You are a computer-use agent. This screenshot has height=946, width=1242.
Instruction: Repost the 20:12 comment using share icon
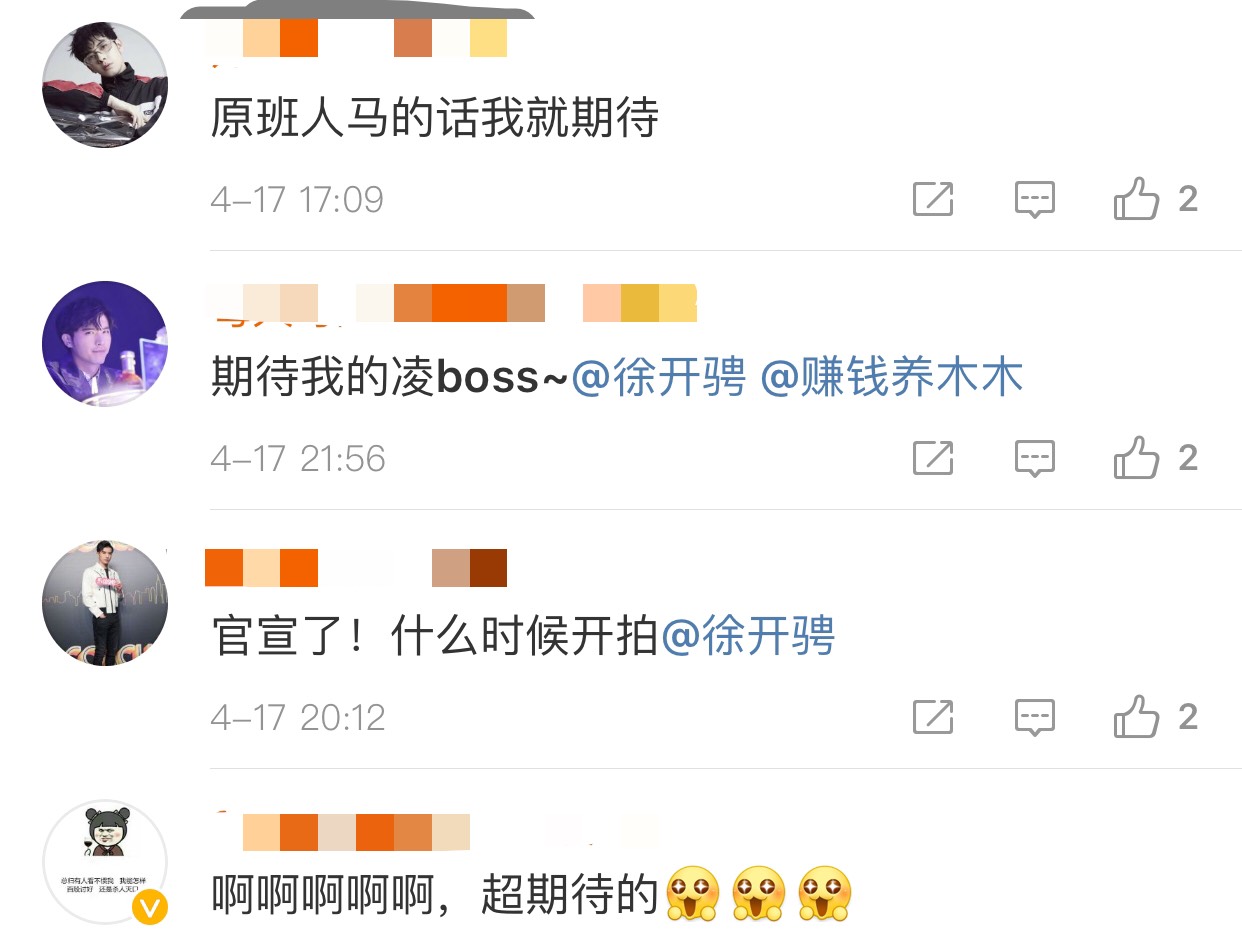[x=933, y=716]
